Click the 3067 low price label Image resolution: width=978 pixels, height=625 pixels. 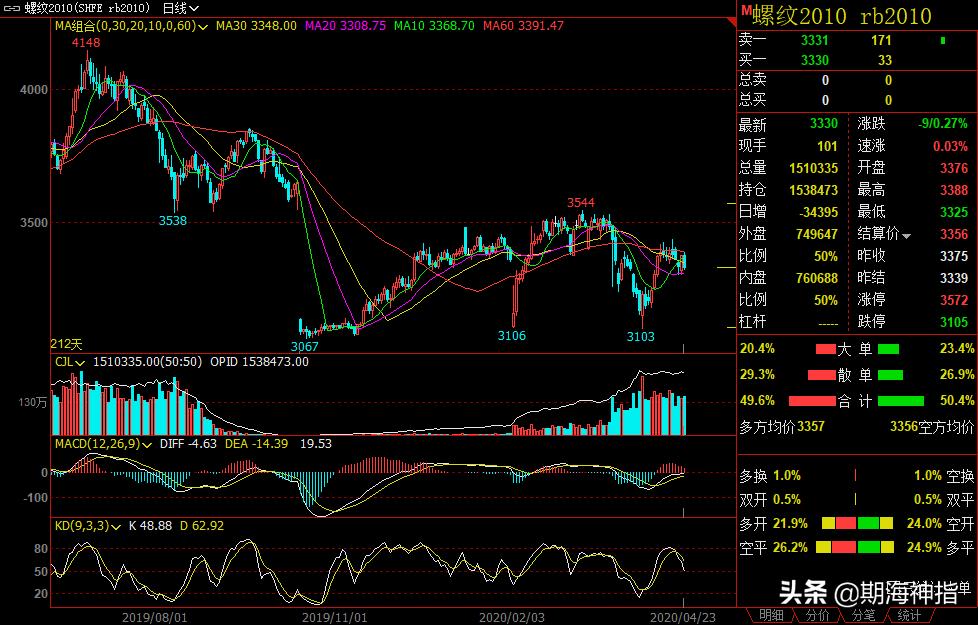point(304,346)
